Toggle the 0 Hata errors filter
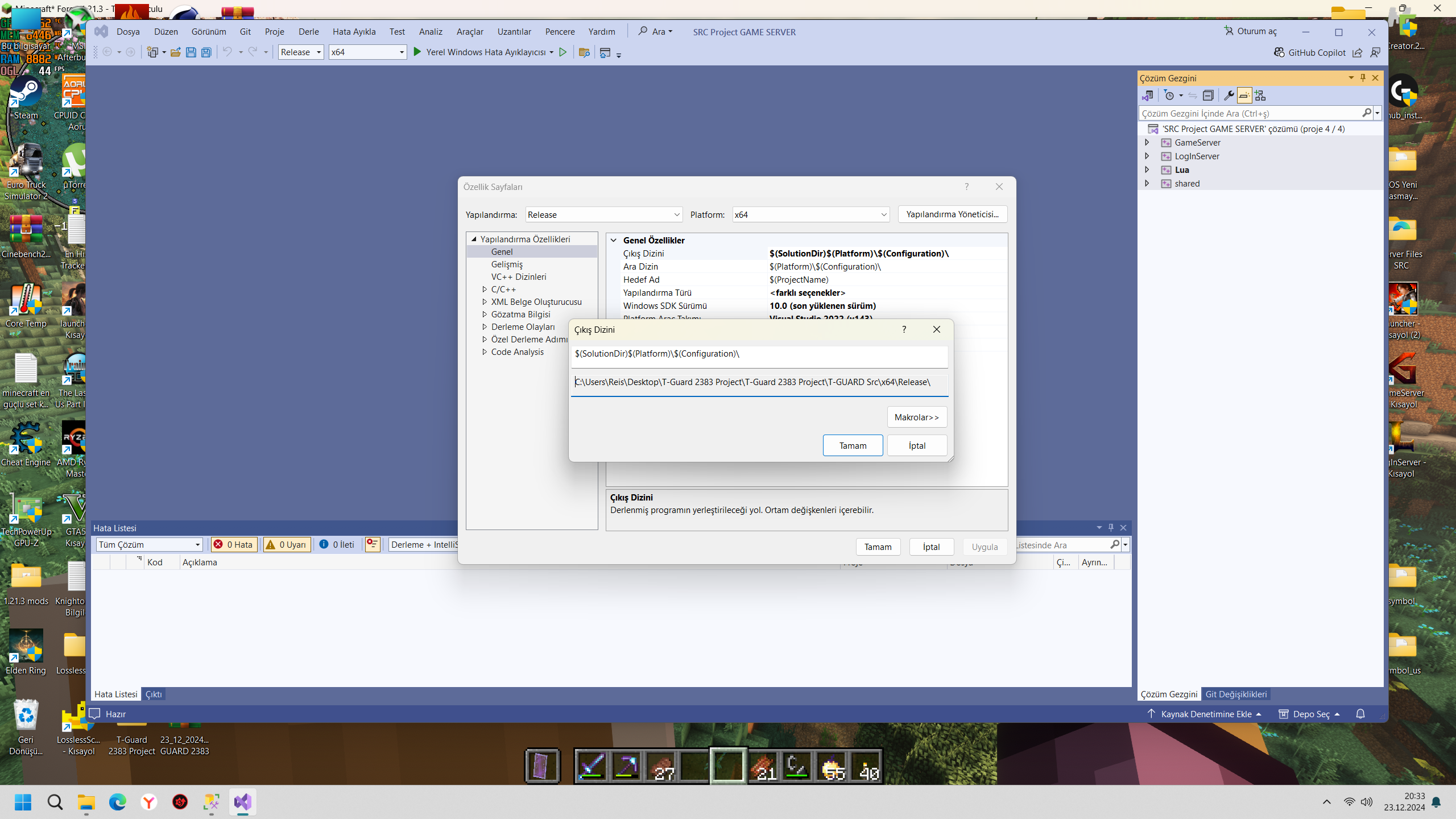 tap(233, 544)
